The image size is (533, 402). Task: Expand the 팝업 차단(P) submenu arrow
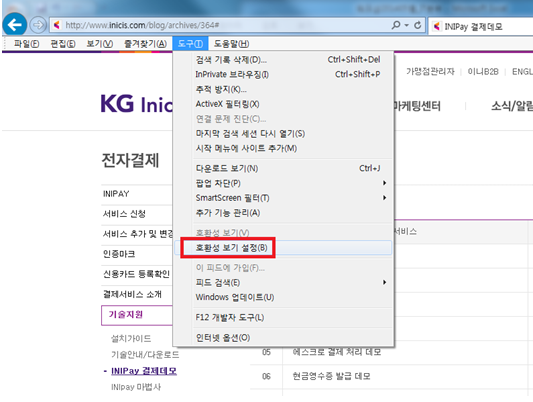tap(384, 183)
